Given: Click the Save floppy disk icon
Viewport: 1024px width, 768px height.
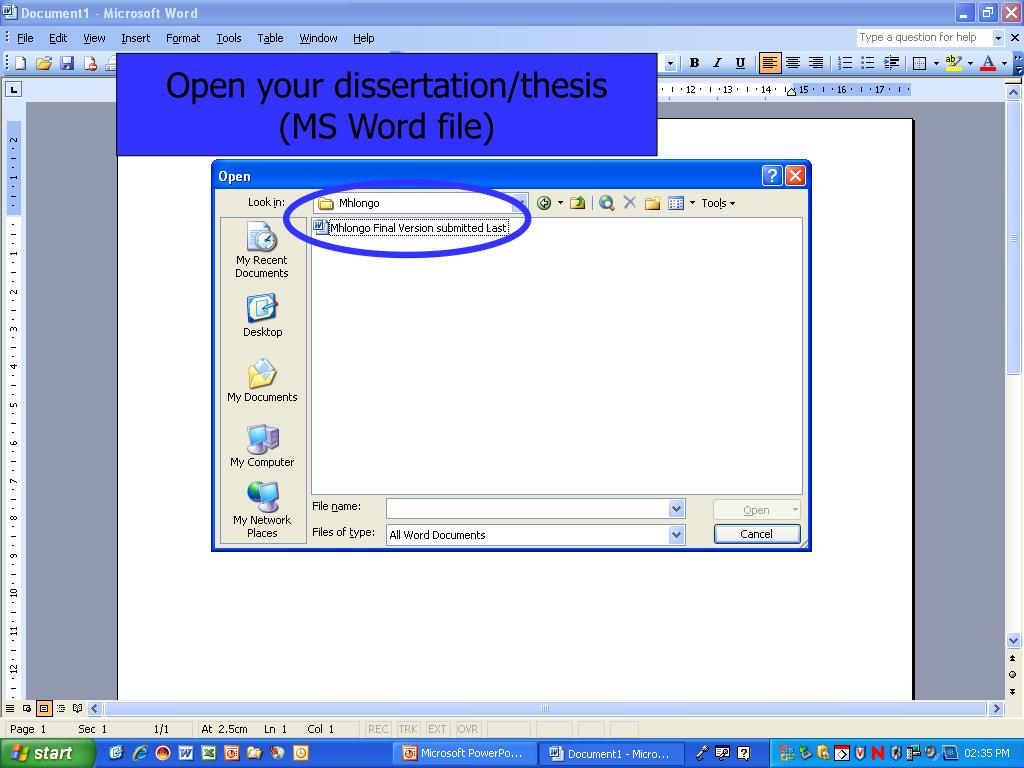Looking at the screenshot, I should pos(67,63).
